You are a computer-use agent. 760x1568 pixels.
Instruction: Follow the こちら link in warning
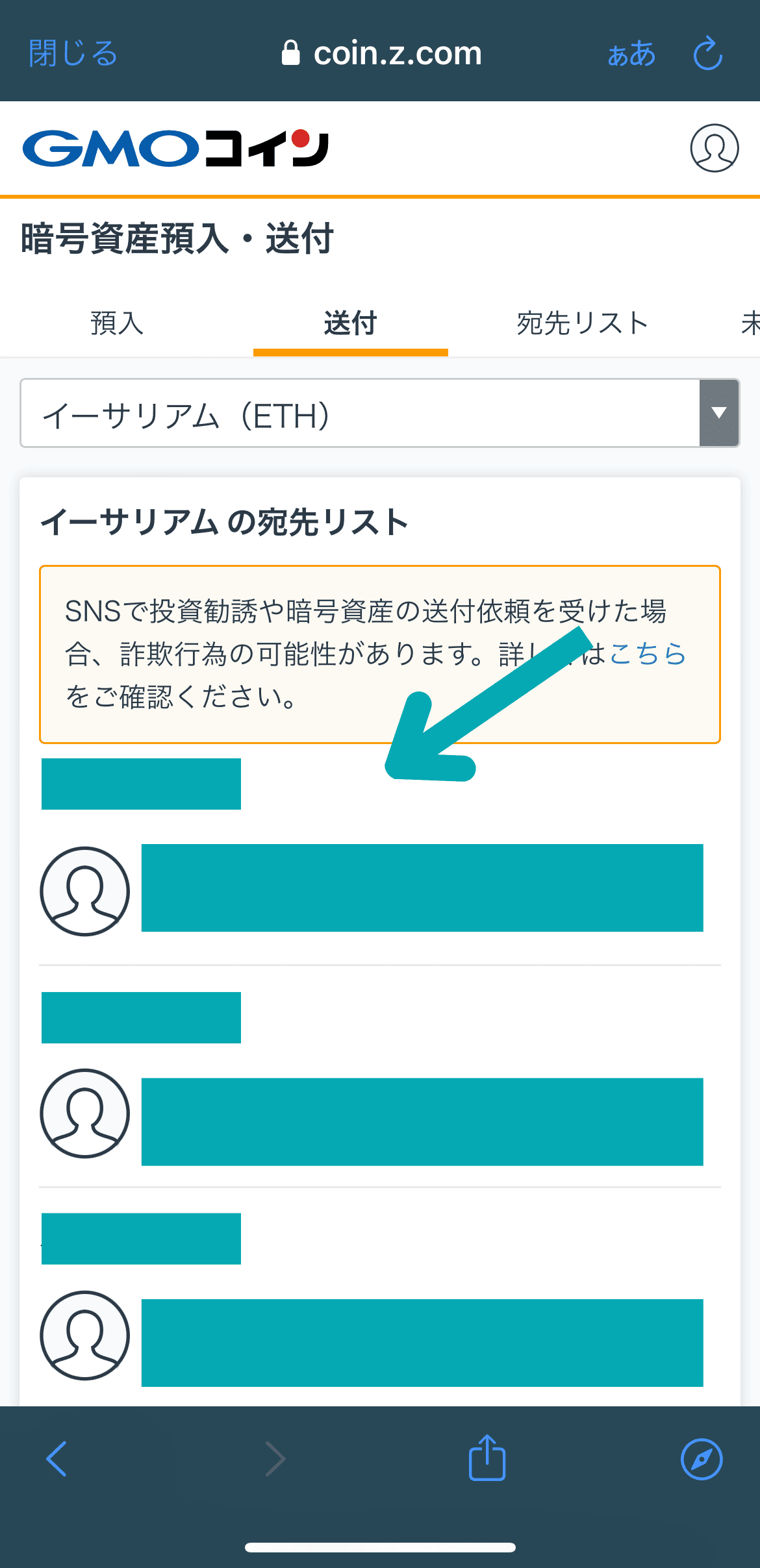[648, 654]
